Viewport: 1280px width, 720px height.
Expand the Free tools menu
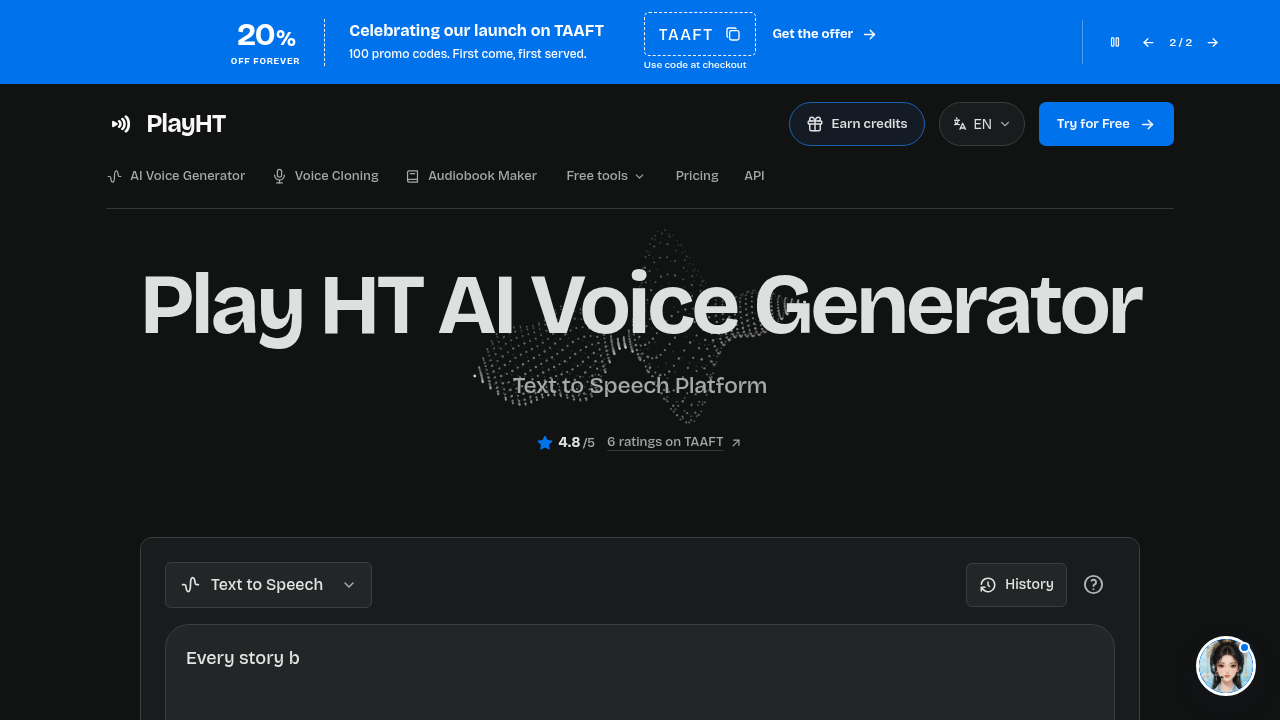click(x=605, y=176)
